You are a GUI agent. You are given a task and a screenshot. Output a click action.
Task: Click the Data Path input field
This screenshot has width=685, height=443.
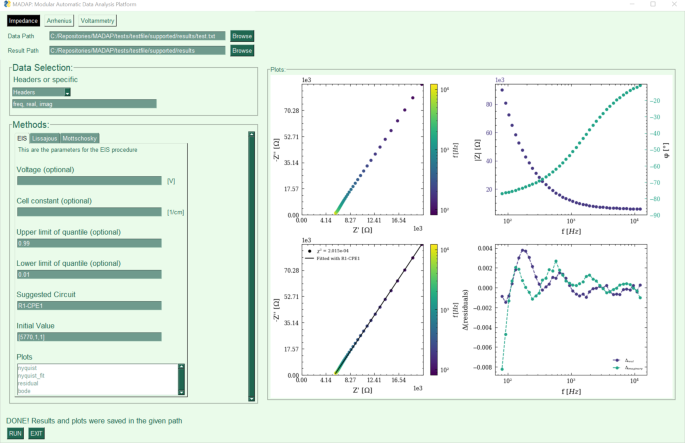pos(137,36)
